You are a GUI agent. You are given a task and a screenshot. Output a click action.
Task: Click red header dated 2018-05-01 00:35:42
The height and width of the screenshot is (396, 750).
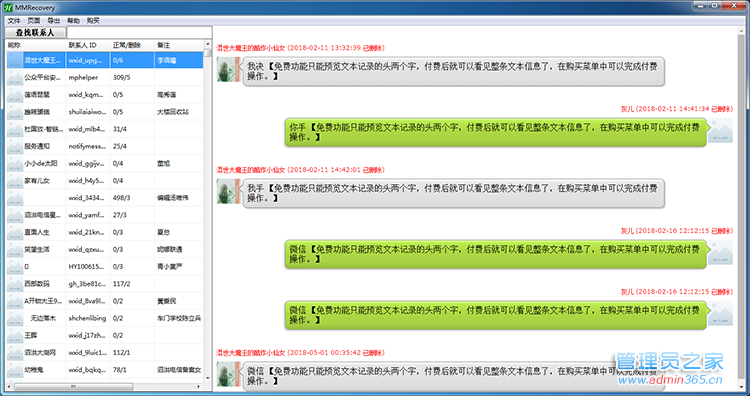click(x=300, y=353)
